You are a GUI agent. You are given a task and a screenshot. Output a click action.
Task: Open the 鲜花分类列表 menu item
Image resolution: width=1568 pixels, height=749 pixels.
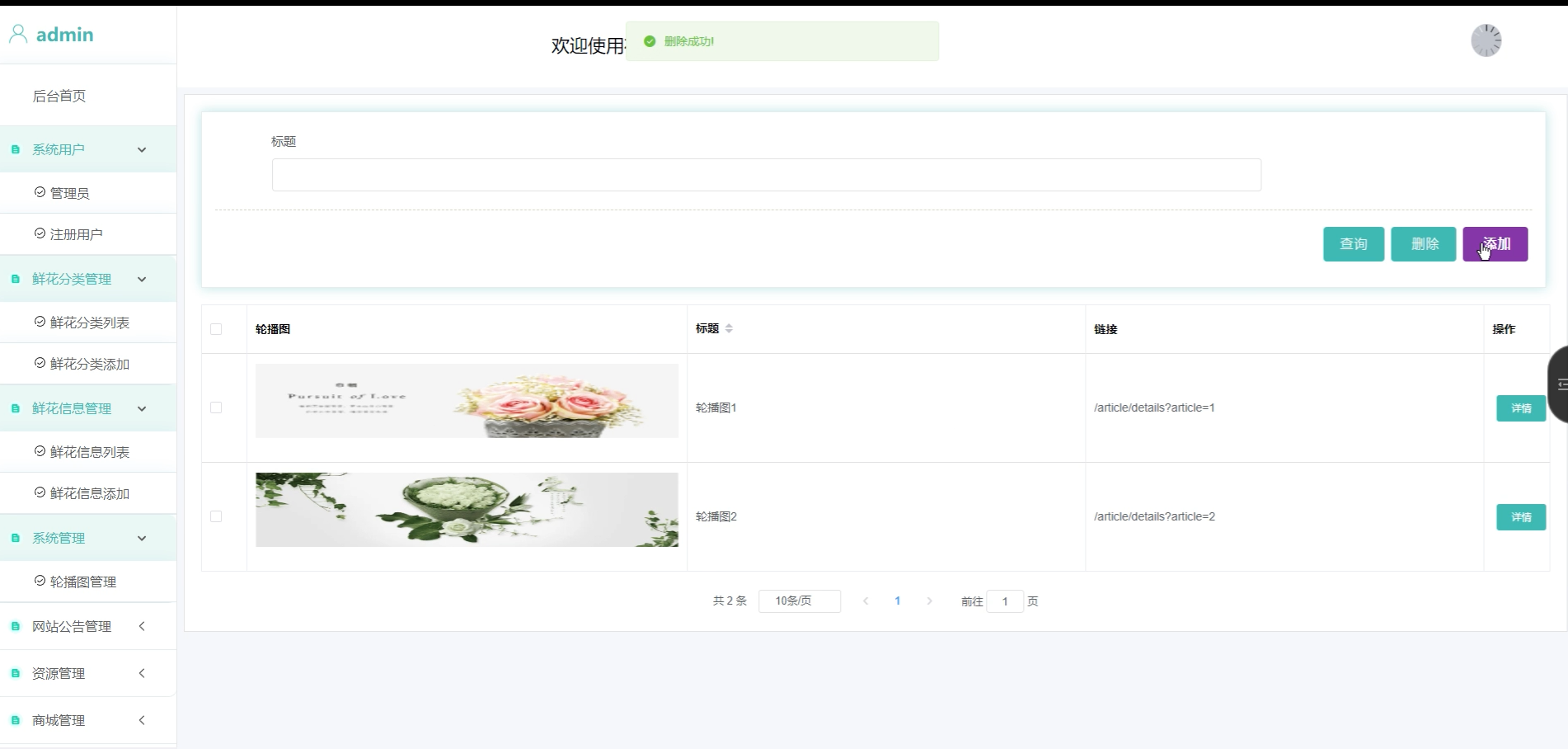tap(88, 323)
